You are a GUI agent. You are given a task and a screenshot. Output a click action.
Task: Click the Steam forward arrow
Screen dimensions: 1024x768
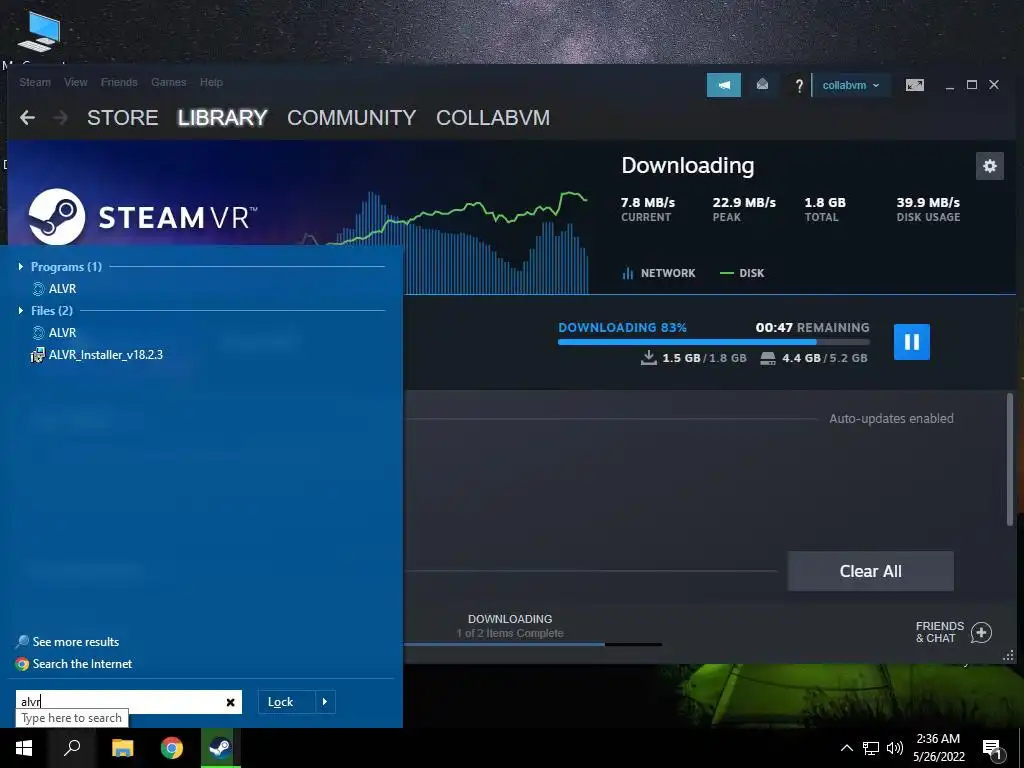pyautogui.click(x=61, y=118)
